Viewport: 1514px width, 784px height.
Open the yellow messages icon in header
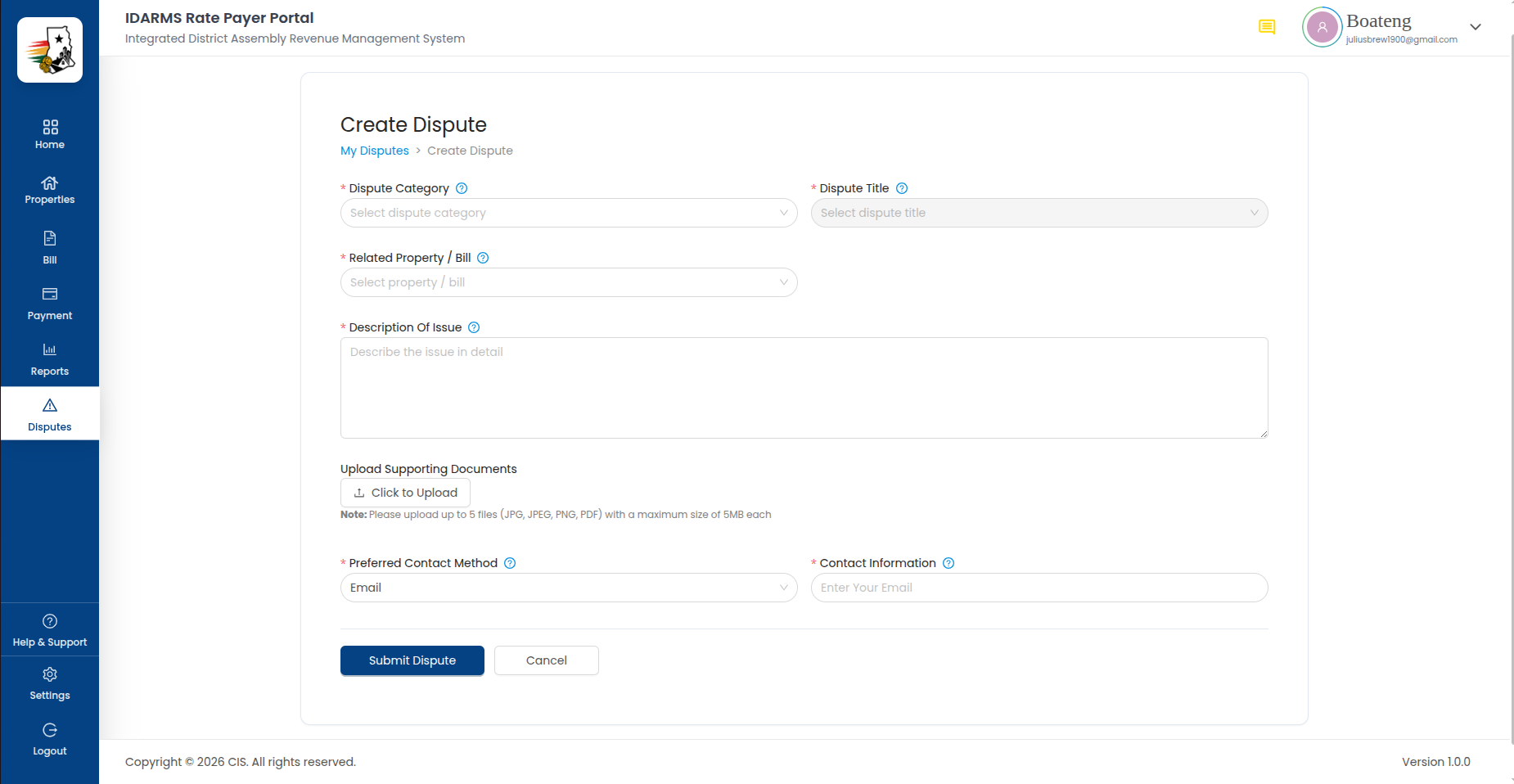coord(1267,27)
